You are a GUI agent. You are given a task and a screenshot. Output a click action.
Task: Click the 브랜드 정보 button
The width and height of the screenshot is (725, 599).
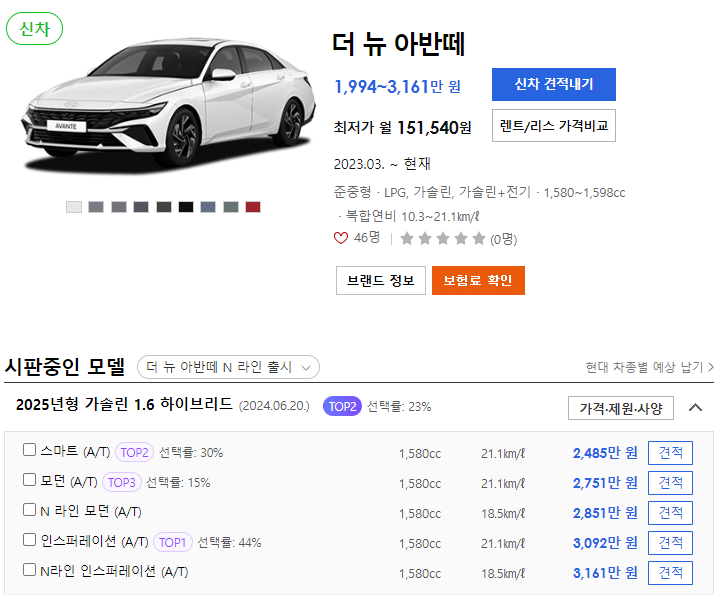point(381,280)
